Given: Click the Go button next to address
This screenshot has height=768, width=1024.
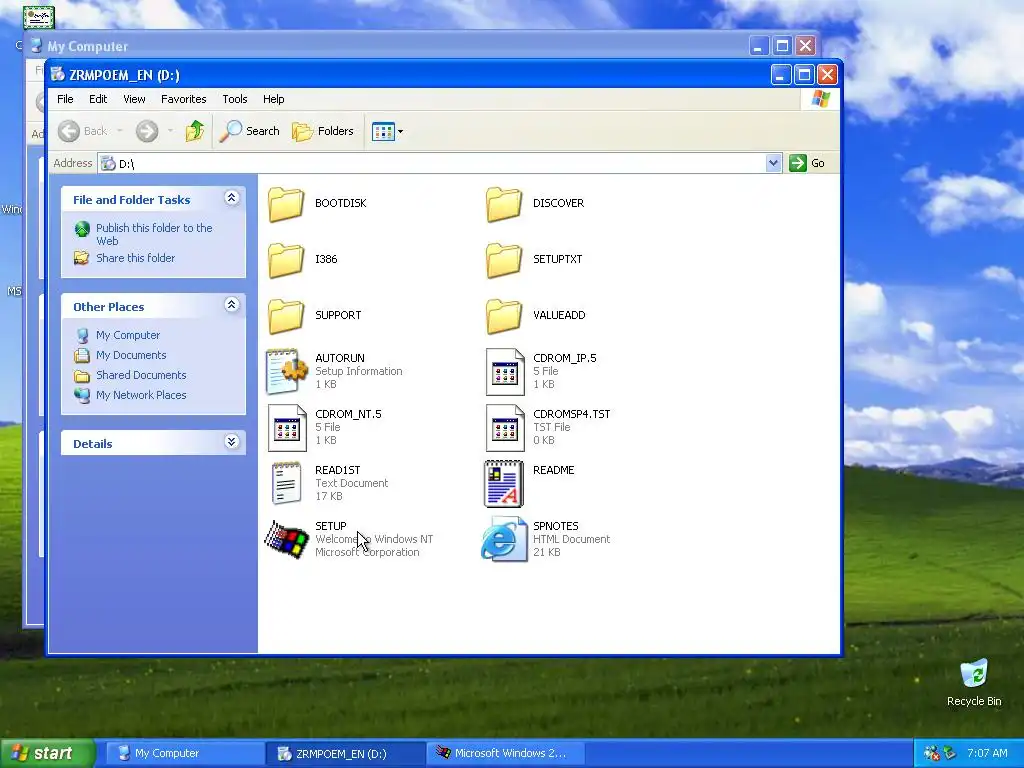Looking at the screenshot, I should [808, 163].
